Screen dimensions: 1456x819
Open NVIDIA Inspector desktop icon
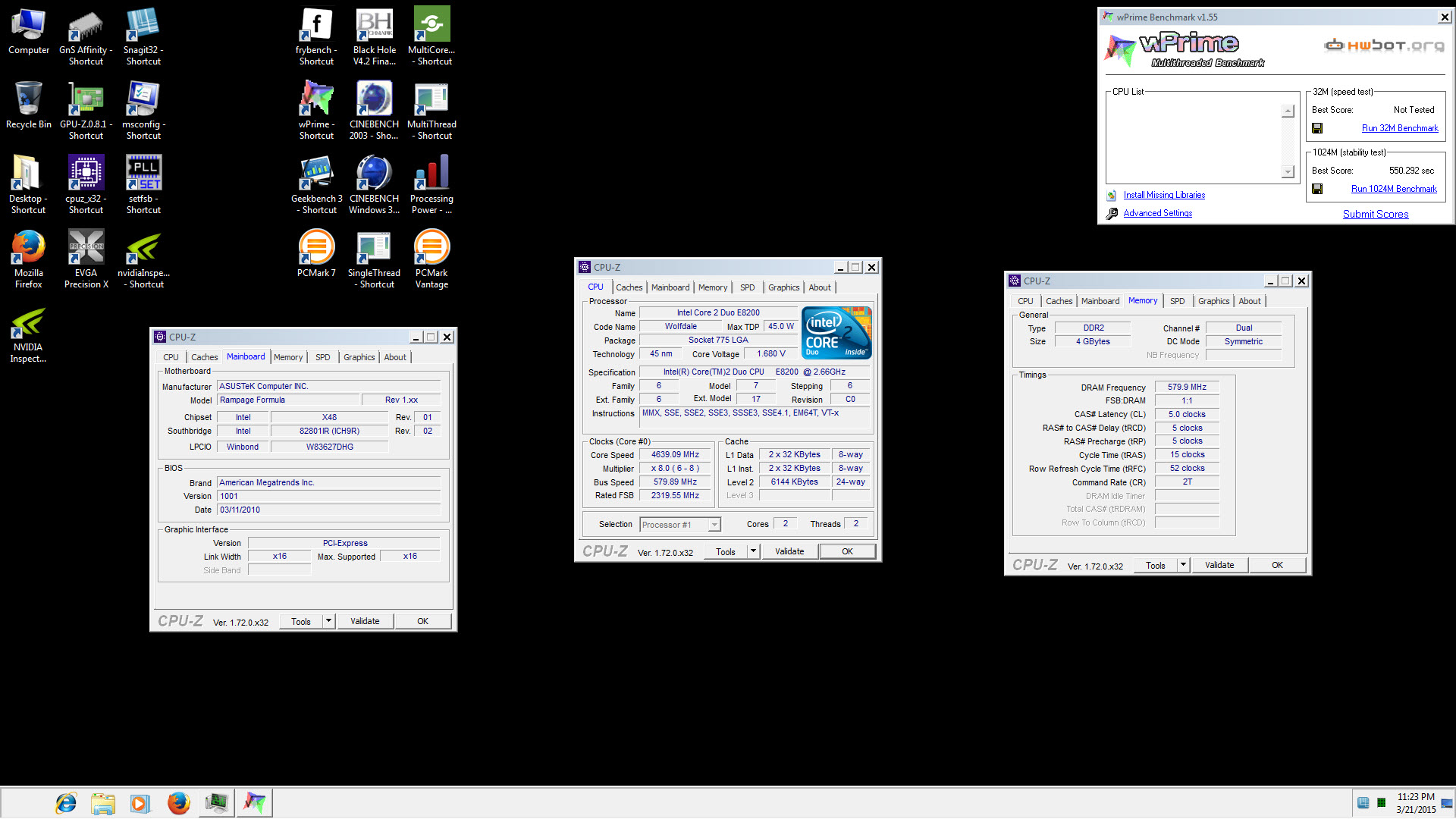point(28,334)
